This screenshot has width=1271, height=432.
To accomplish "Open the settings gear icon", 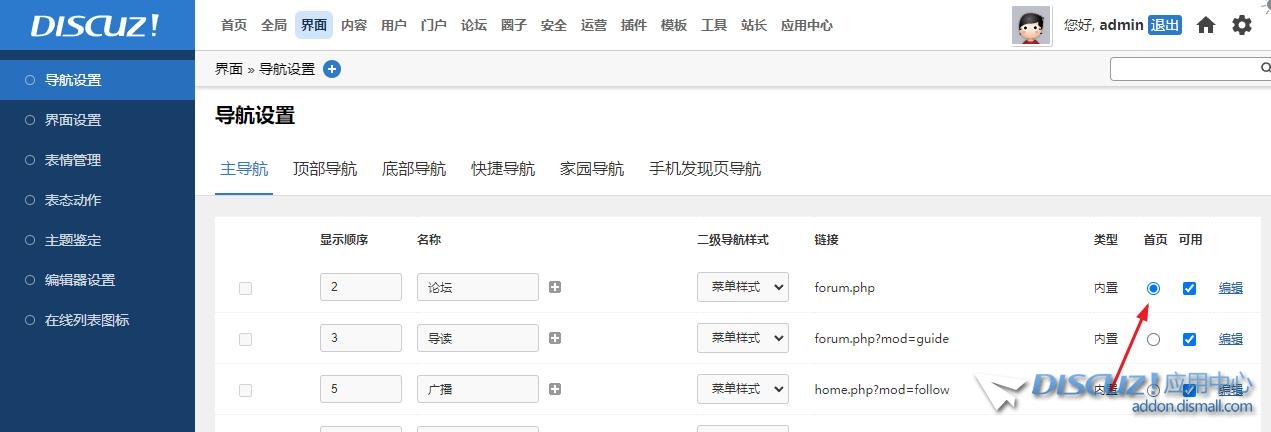I will 1241,25.
